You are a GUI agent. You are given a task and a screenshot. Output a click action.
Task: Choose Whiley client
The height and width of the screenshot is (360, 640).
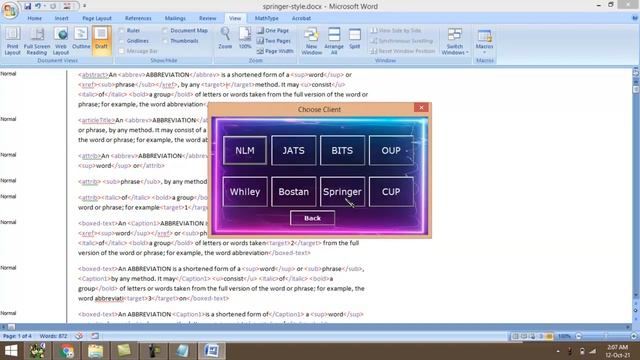pos(245,192)
